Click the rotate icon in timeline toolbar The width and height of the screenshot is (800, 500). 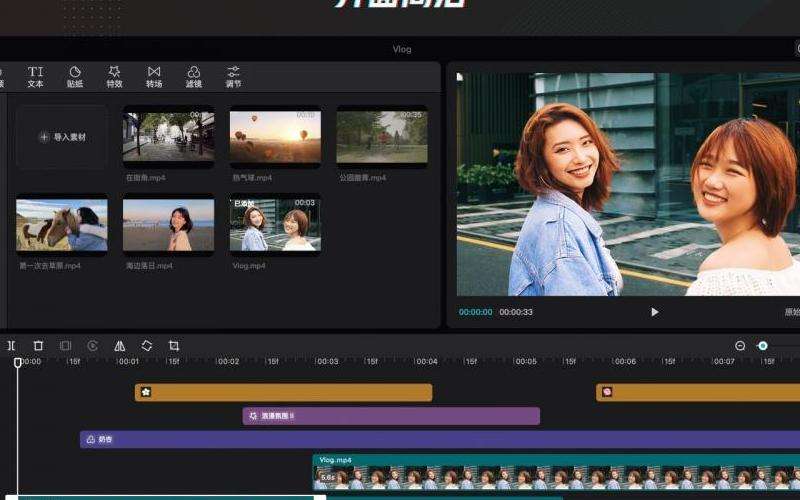point(147,346)
